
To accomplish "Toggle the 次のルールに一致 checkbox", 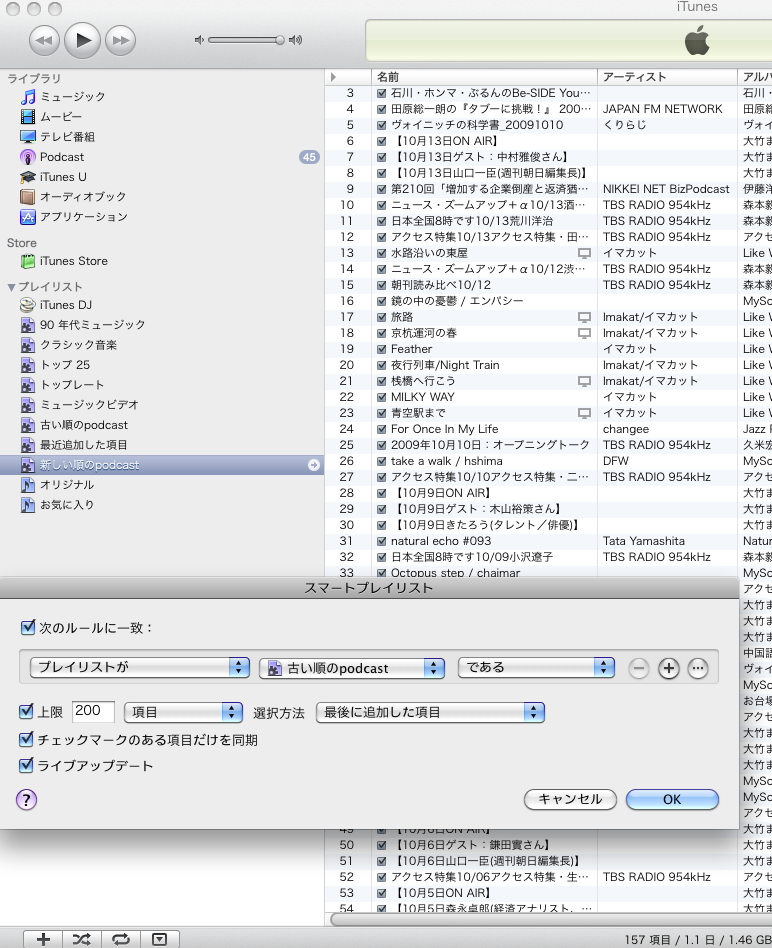I will [x=27, y=628].
